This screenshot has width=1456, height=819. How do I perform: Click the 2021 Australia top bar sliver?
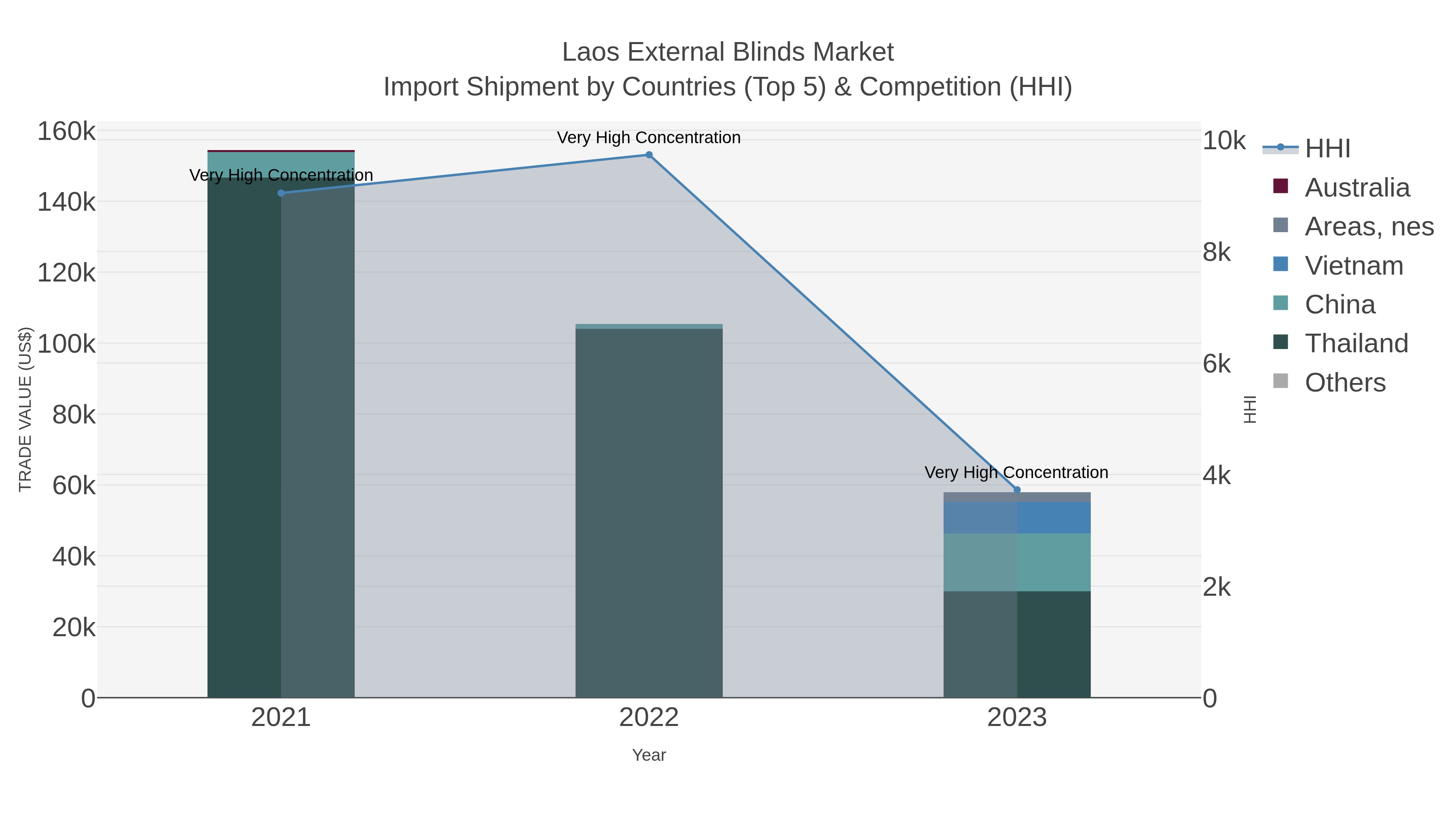pyautogui.click(x=281, y=151)
